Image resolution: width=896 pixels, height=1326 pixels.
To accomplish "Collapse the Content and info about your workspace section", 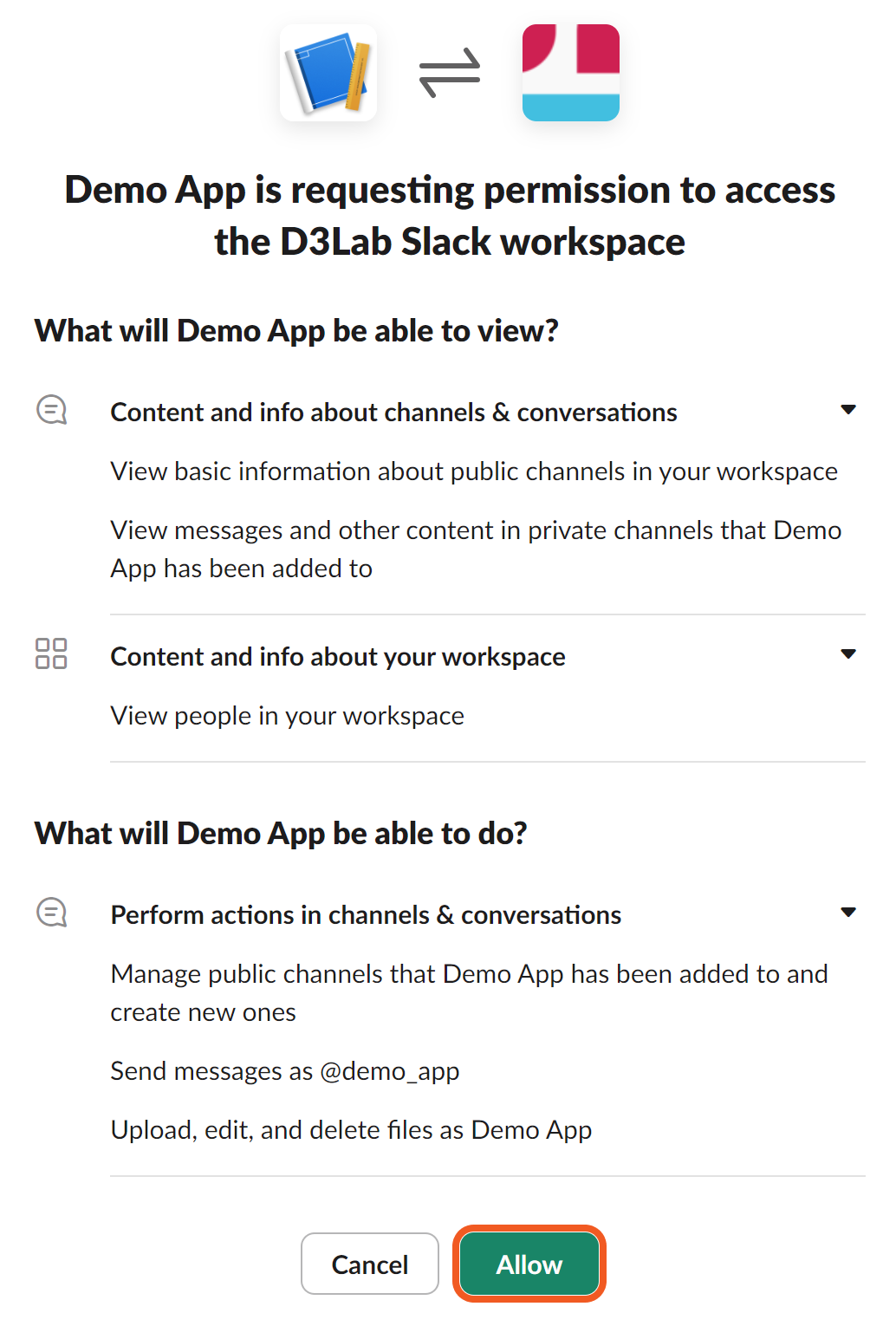I will (x=848, y=654).
